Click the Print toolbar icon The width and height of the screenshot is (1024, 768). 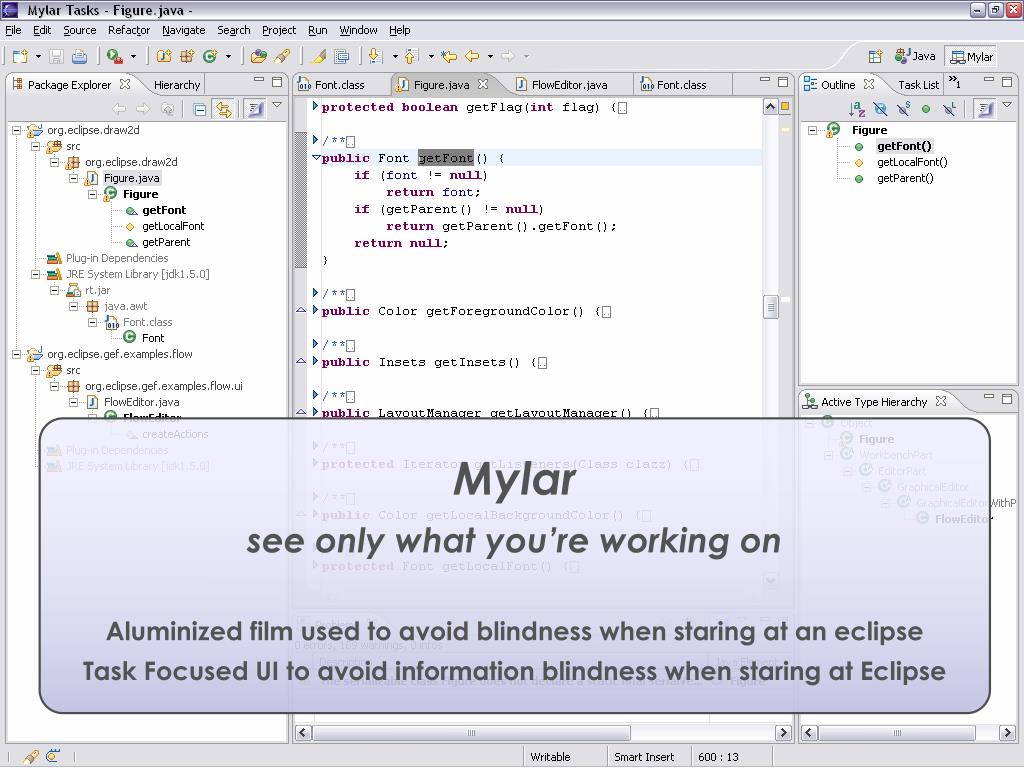tap(79, 57)
